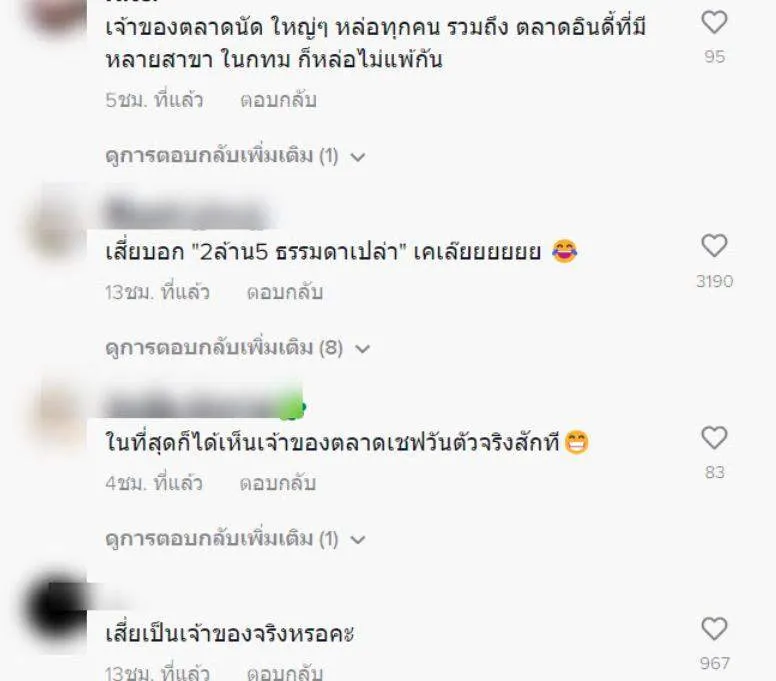Screen dimensions: 776x681
Task: Click the chevron beside ดูการตอบกลับเพิ่มเติม (8)
Action: (363, 349)
